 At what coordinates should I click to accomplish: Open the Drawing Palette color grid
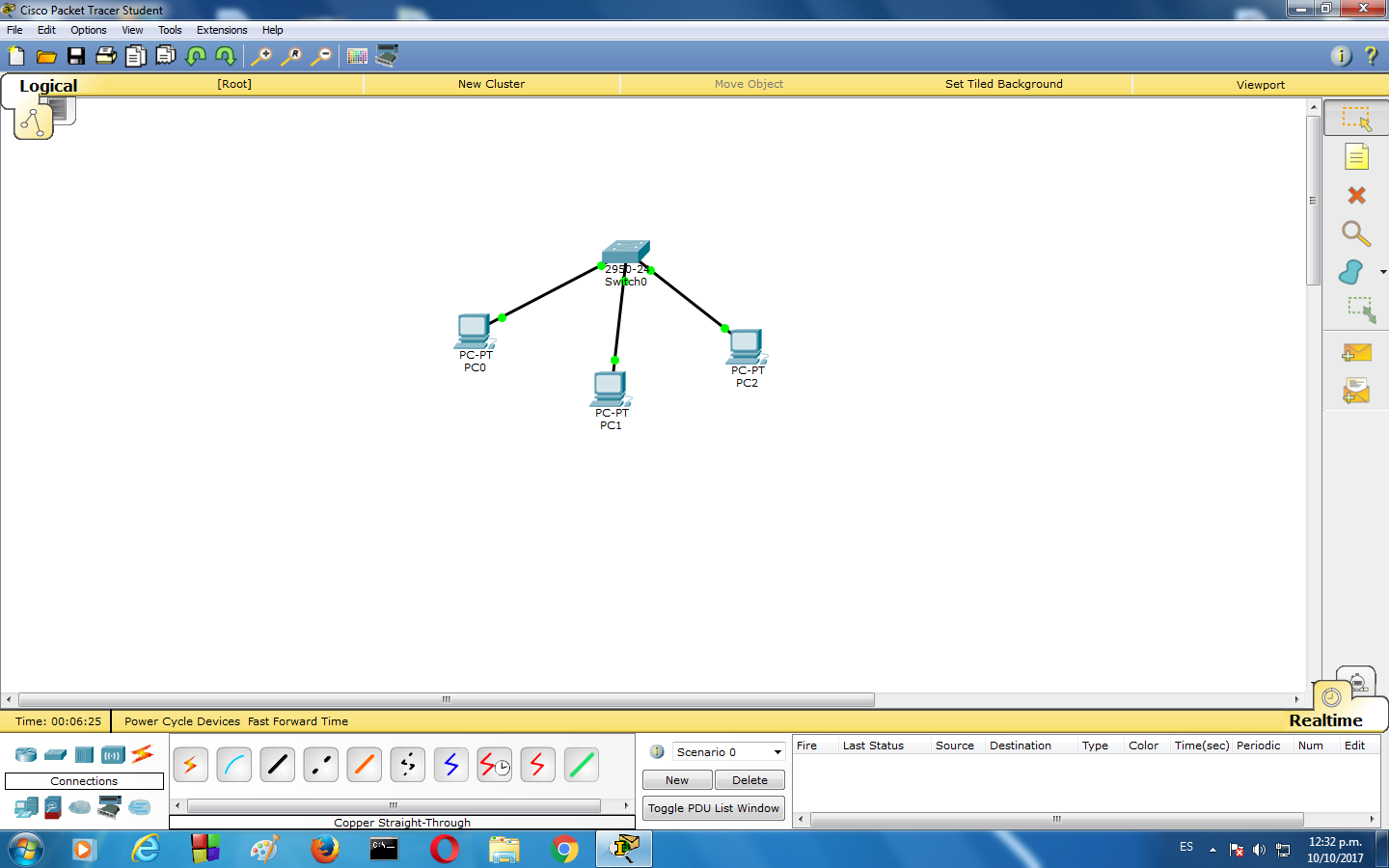357,56
